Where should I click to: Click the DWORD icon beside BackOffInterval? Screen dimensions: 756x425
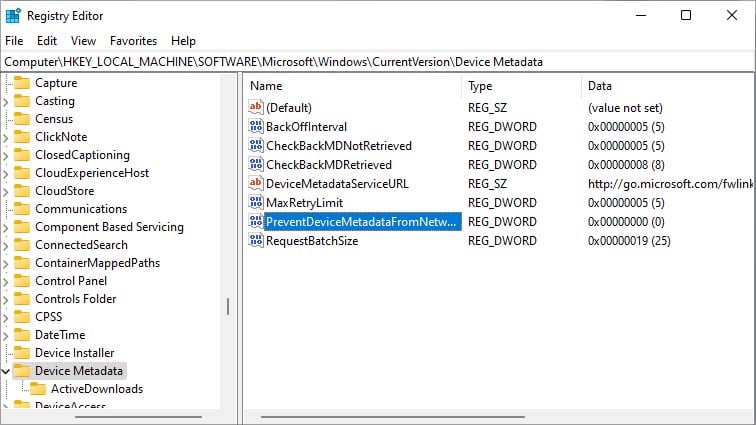tap(255, 127)
